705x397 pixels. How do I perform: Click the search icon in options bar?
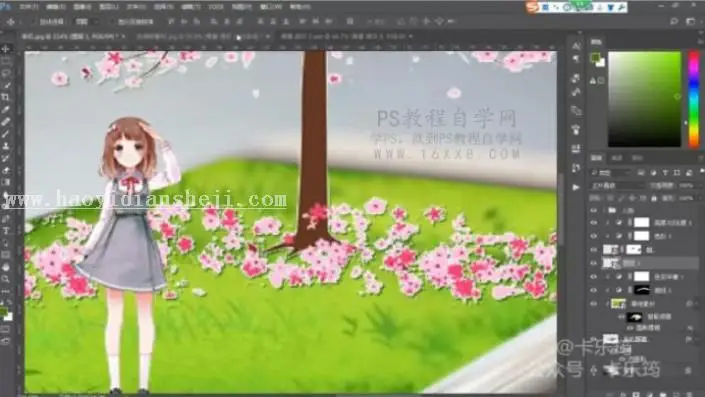point(674,21)
